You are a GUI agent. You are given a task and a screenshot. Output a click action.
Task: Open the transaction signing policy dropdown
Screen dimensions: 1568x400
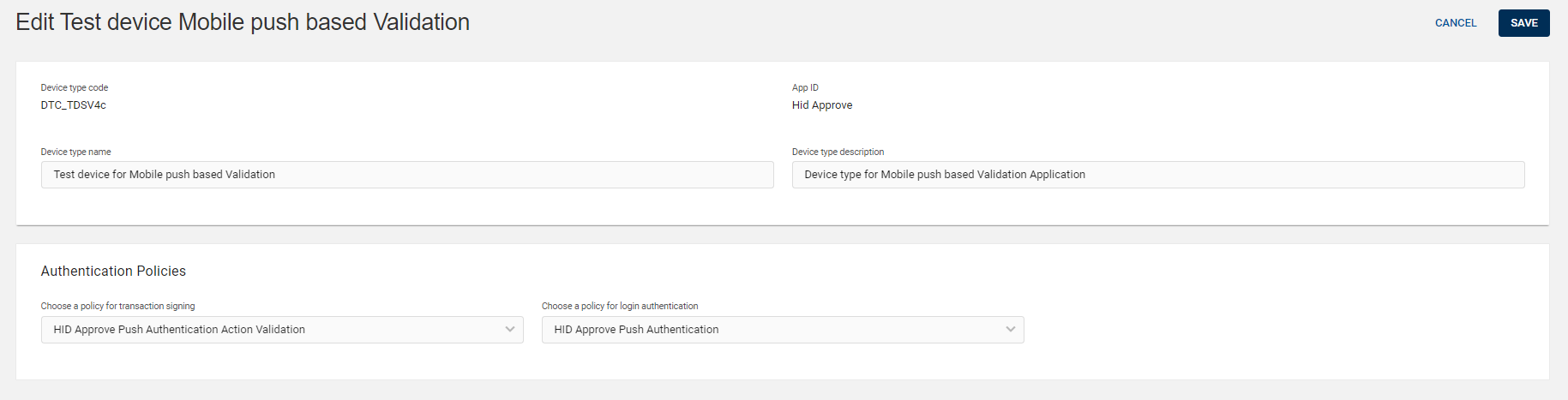click(274, 330)
